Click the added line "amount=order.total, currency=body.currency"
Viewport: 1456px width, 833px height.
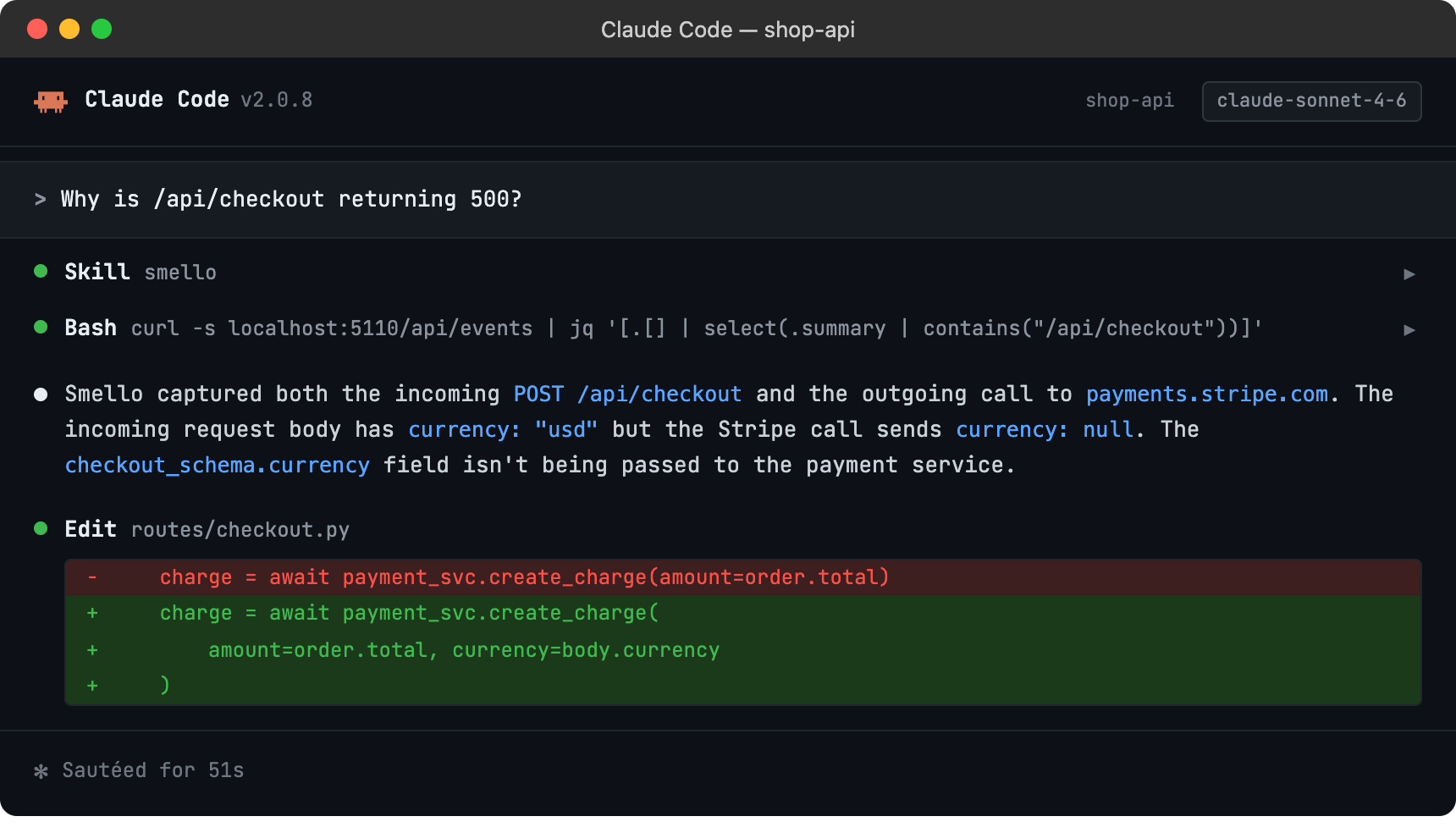coord(743,650)
